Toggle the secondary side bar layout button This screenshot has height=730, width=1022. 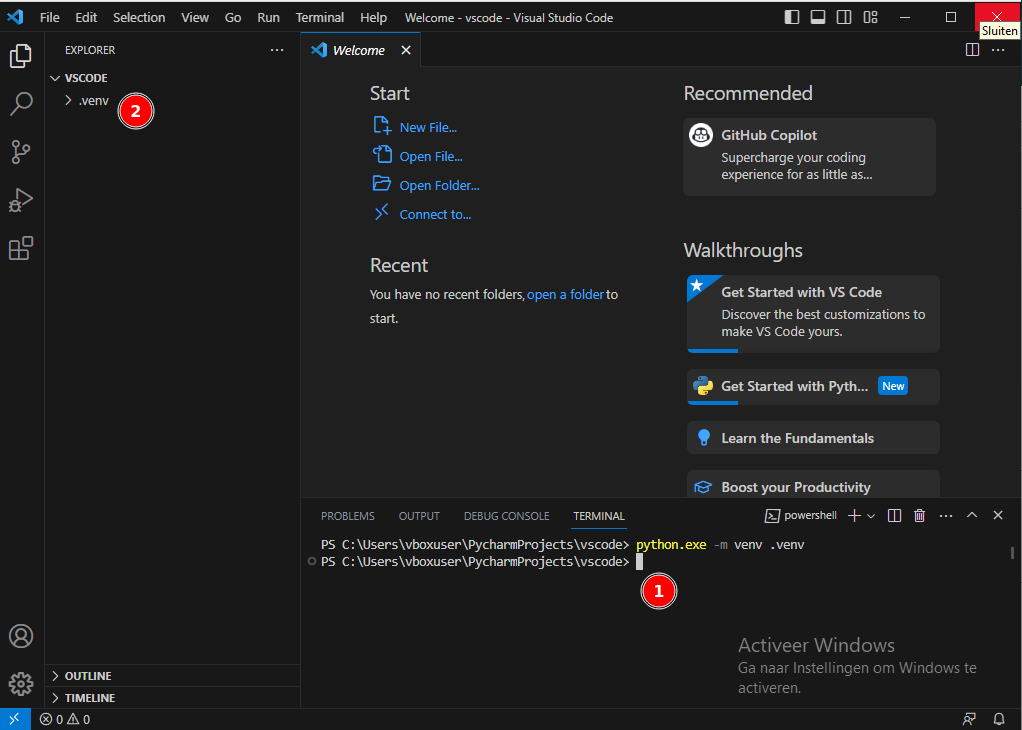[x=844, y=17]
